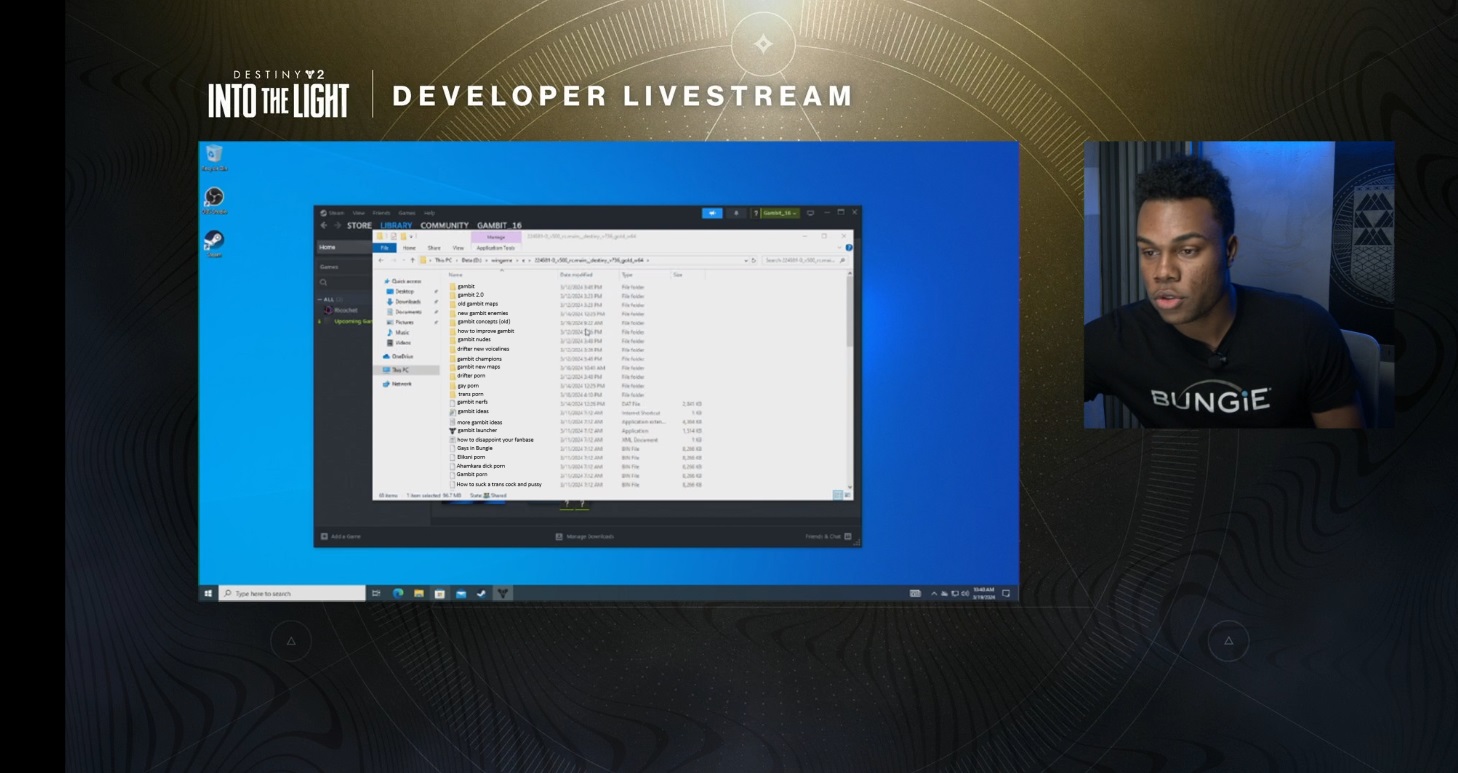1458x773 pixels.
Task: Sort by the Type column header
Action: tap(627, 274)
